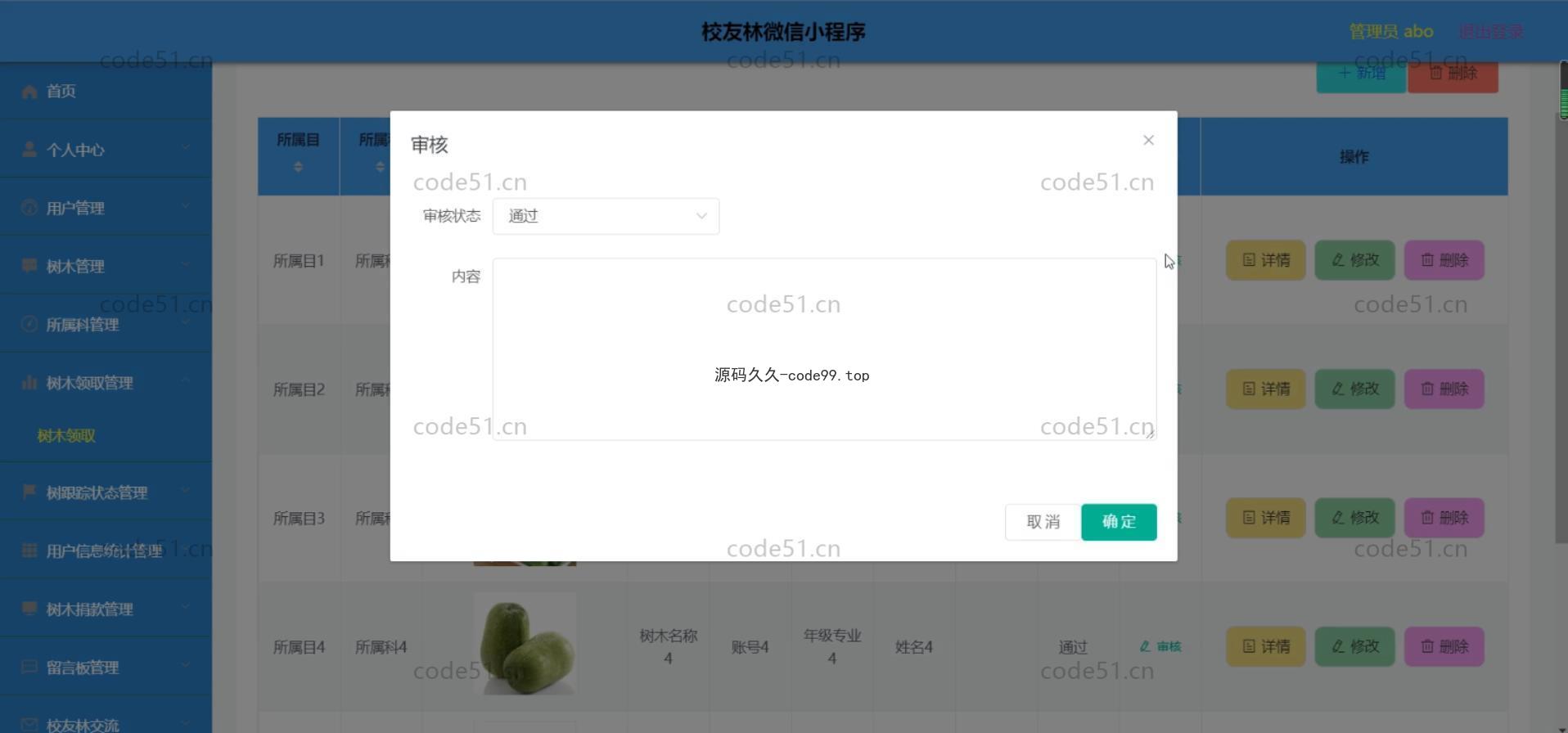
Task: Click the grid icon beside 用户信息统计管理
Action: tap(29, 550)
